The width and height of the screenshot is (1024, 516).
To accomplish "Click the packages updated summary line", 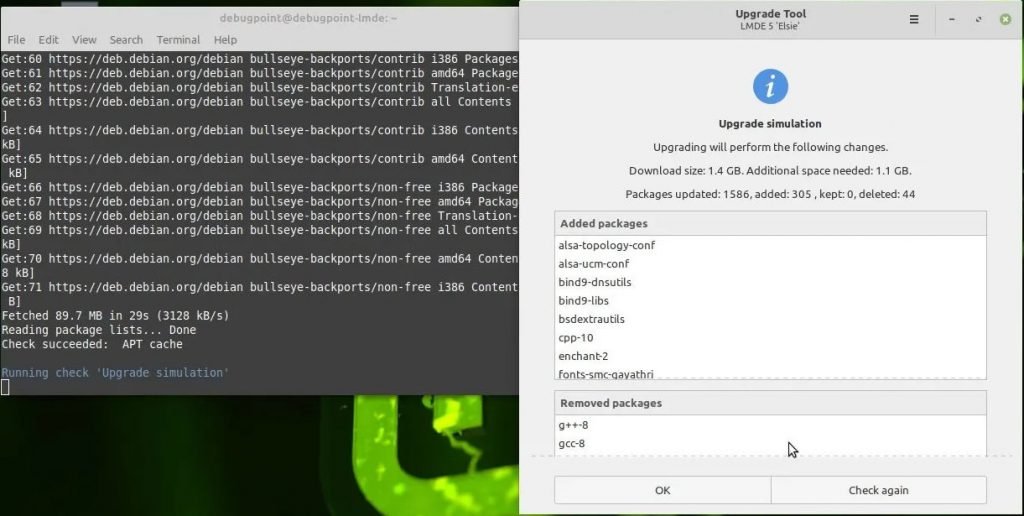I will 770,194.
